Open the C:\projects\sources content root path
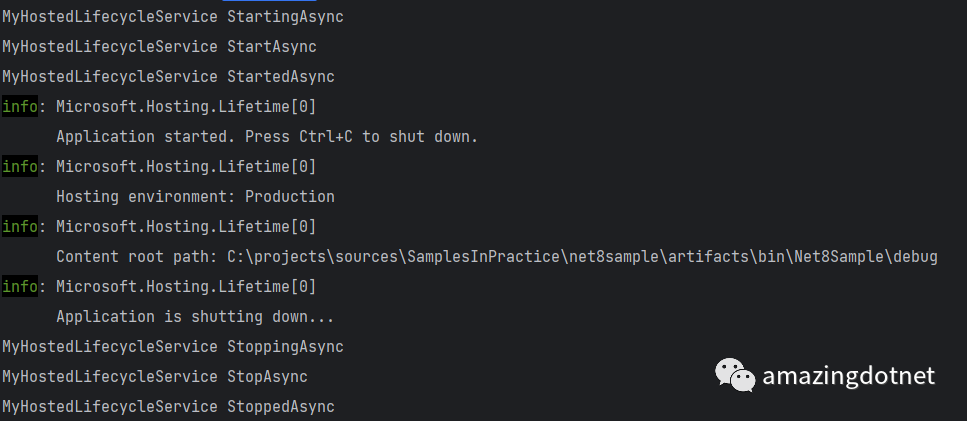Viewport: 967px width, 421px height. coord(582,256)
